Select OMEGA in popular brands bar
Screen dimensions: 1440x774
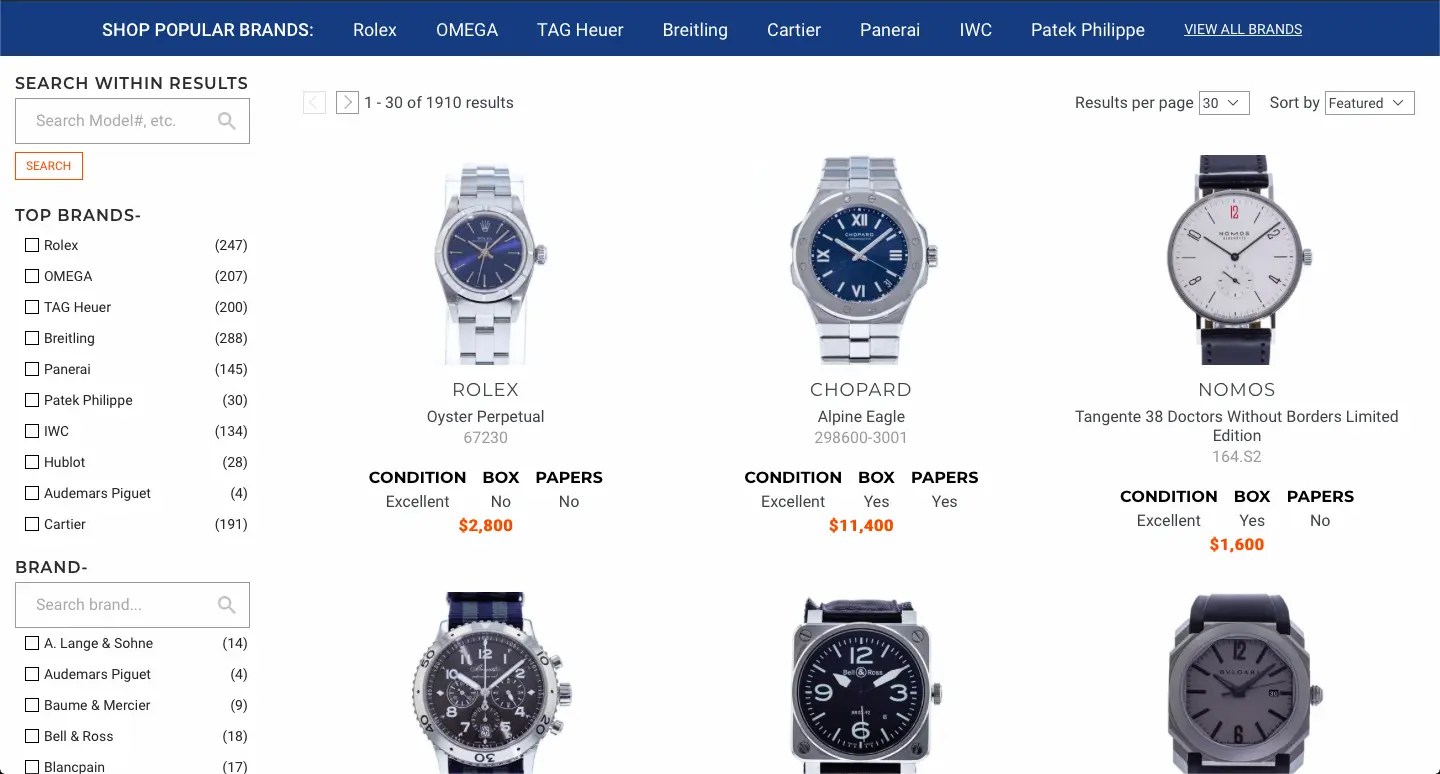(467, 30)
